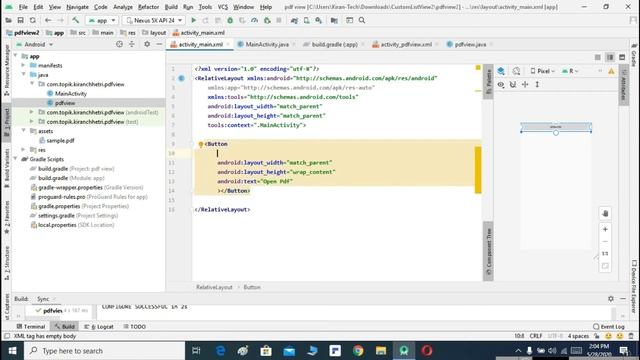
Task: Click Select Opened File target icon in project panel
Action: coord(119,44)
